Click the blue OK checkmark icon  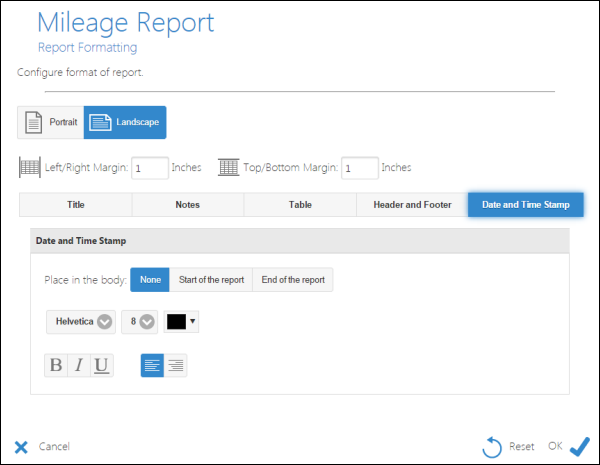(579, 446)
